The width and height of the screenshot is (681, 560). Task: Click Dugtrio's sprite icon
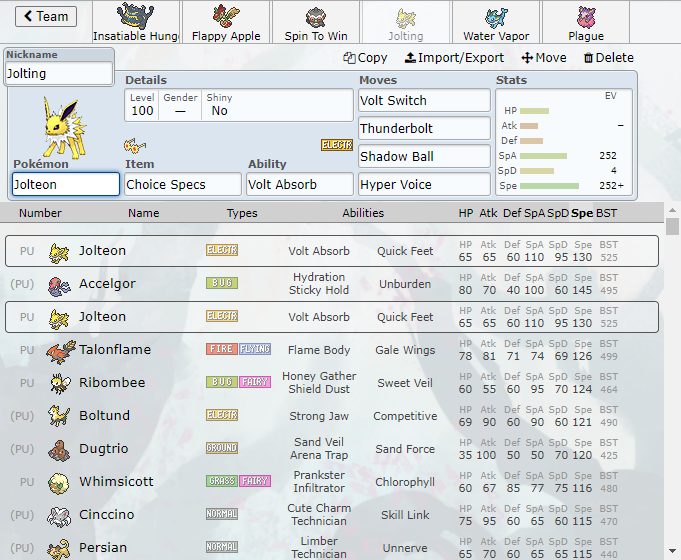(59, 451)
